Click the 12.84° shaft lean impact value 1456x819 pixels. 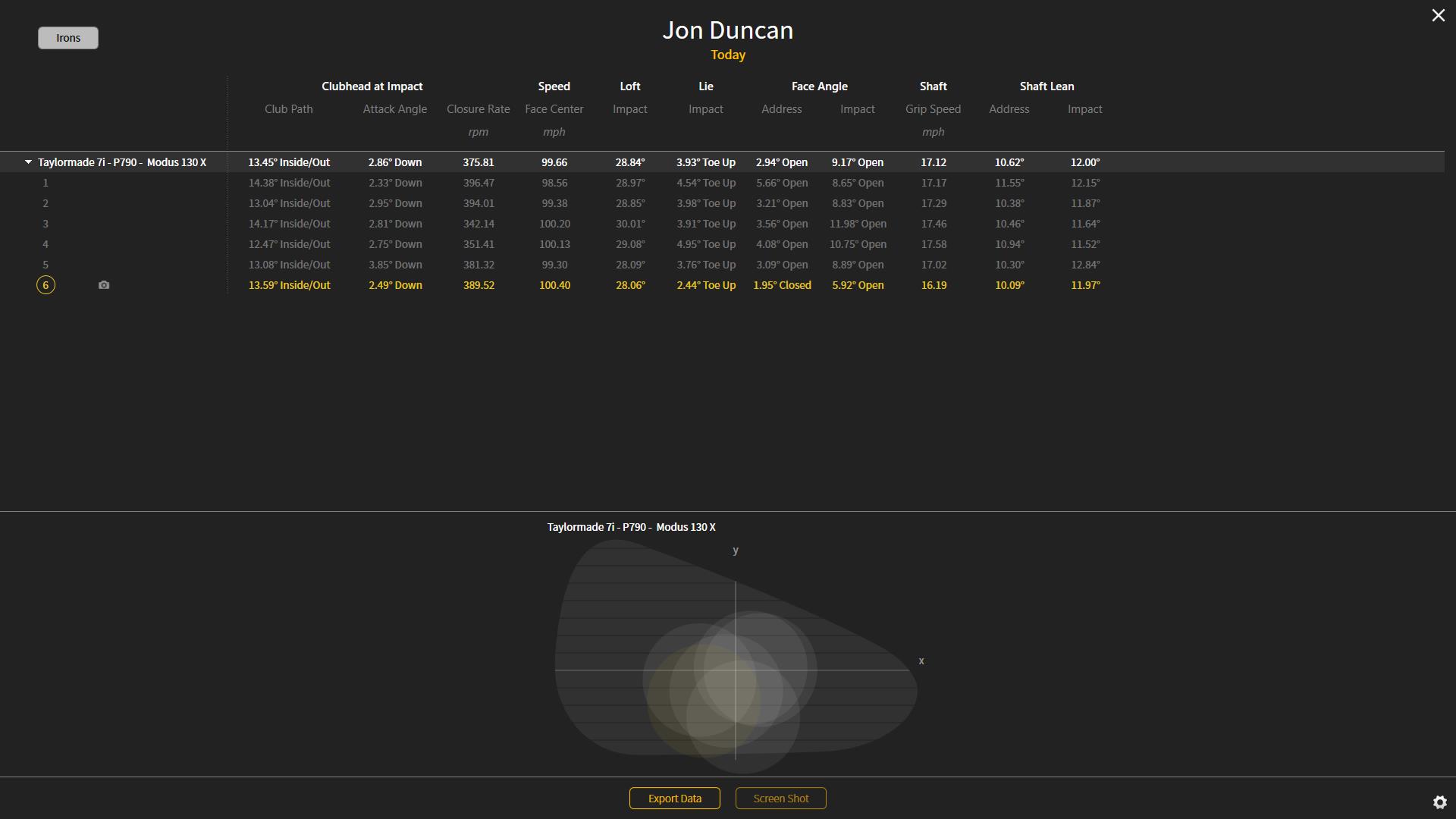click(1085, 265)
